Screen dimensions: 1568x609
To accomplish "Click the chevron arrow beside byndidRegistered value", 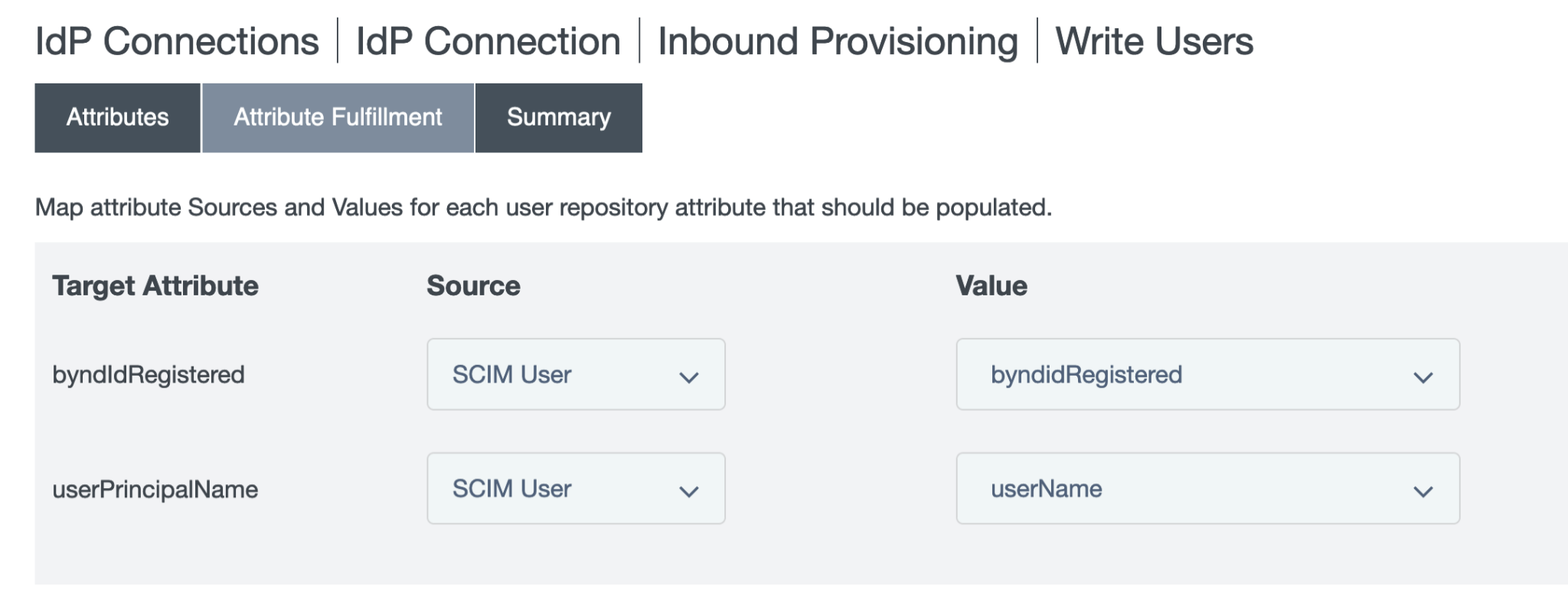I will (x=1423, y=376).
